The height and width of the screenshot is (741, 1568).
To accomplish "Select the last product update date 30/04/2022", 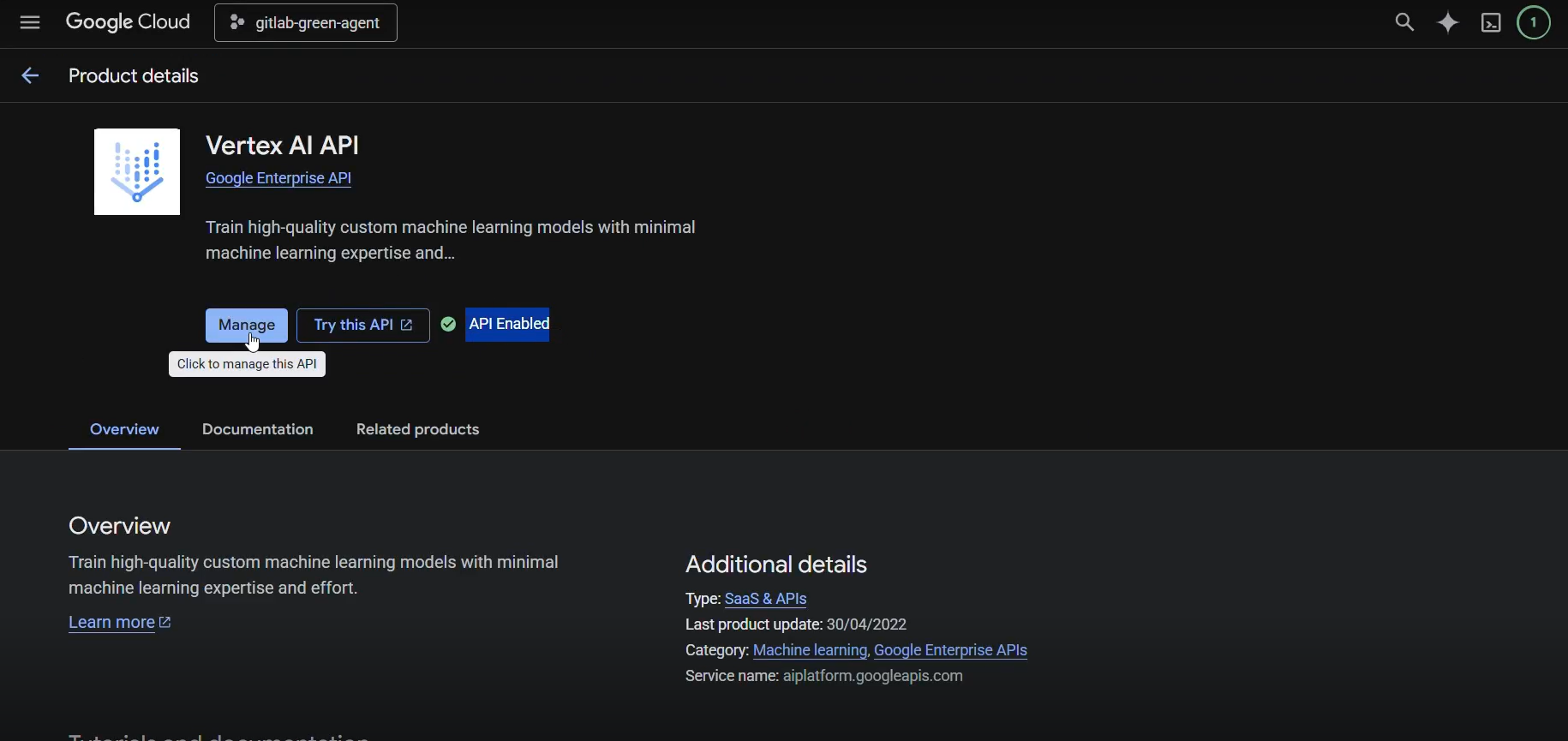I will pyautogui.click(x=866, y=624).
